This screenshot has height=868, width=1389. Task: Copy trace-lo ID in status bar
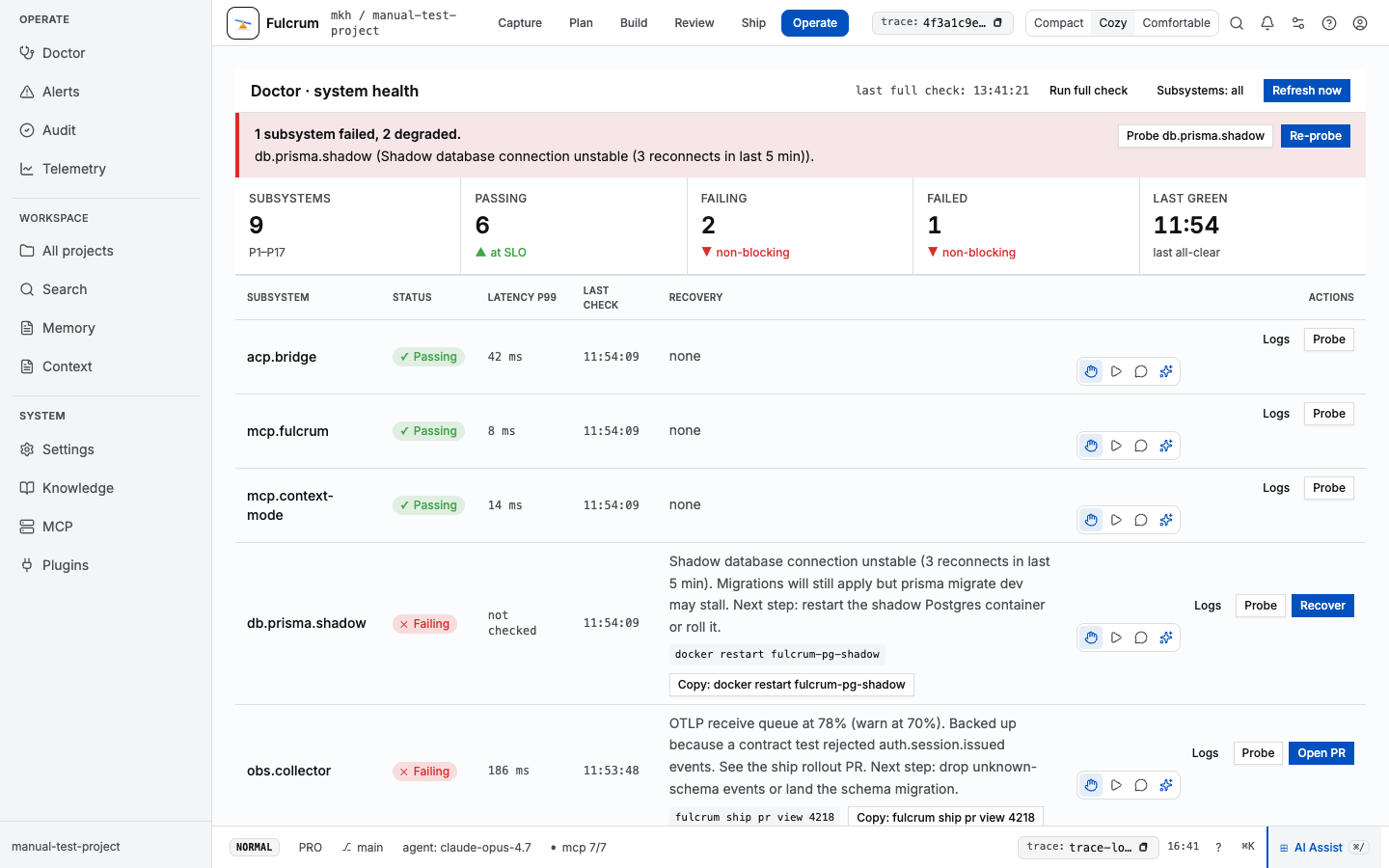[x=1143, y=847]
